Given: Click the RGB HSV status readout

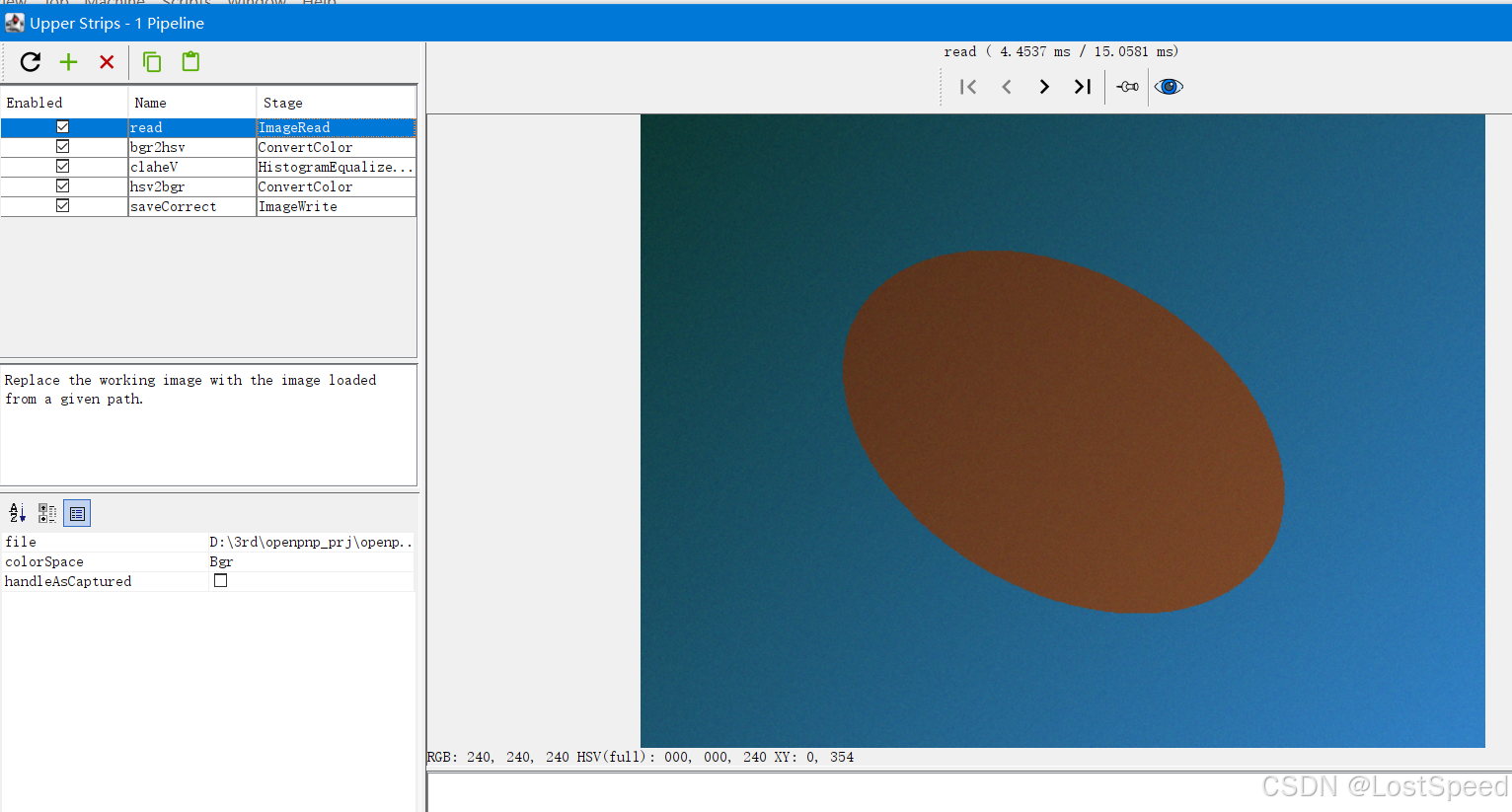Looking at the screenshot, I should tap(641, 757).
